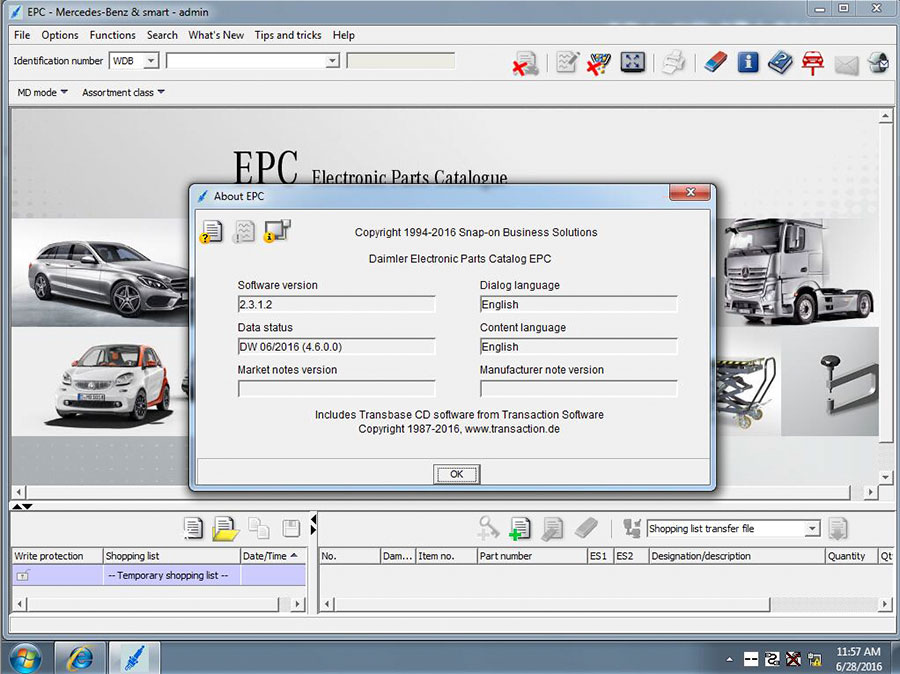The height and width of the screenshot is (674, 900).
Task: Click the add part document with green plus icon
Action: 519,528
